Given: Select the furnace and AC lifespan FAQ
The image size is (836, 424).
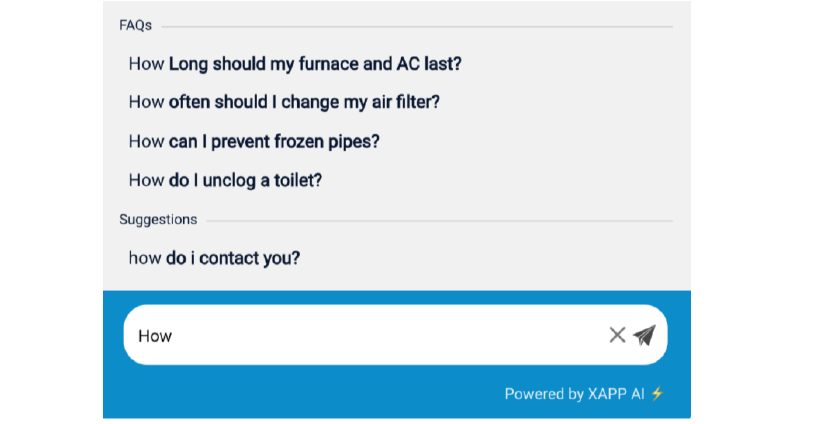Looking at the screenshot, I should [x=295, y=64].
